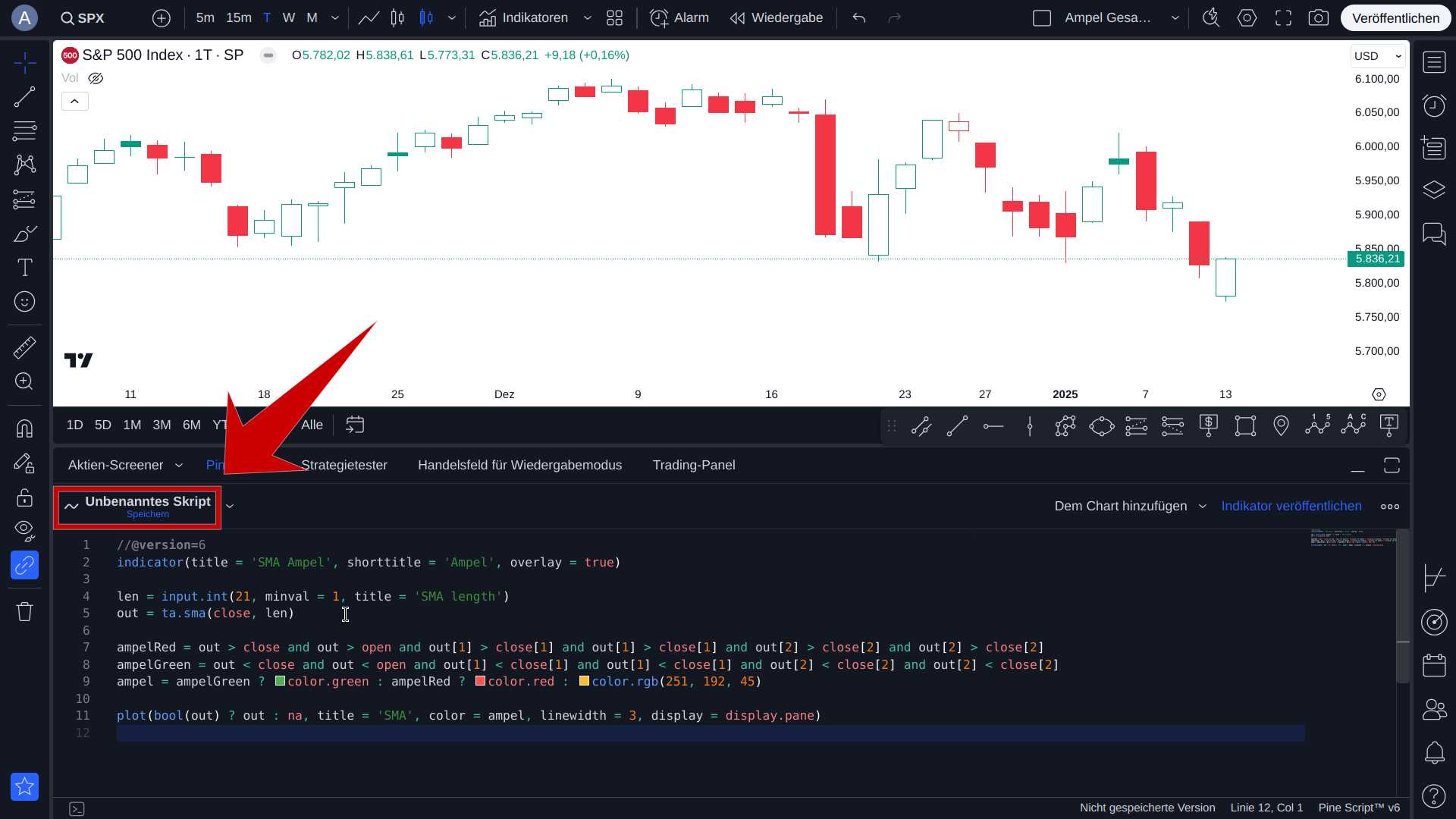Open the Indikatoren menu
This screenshot has width=1456, height=819.
point(523,17)
